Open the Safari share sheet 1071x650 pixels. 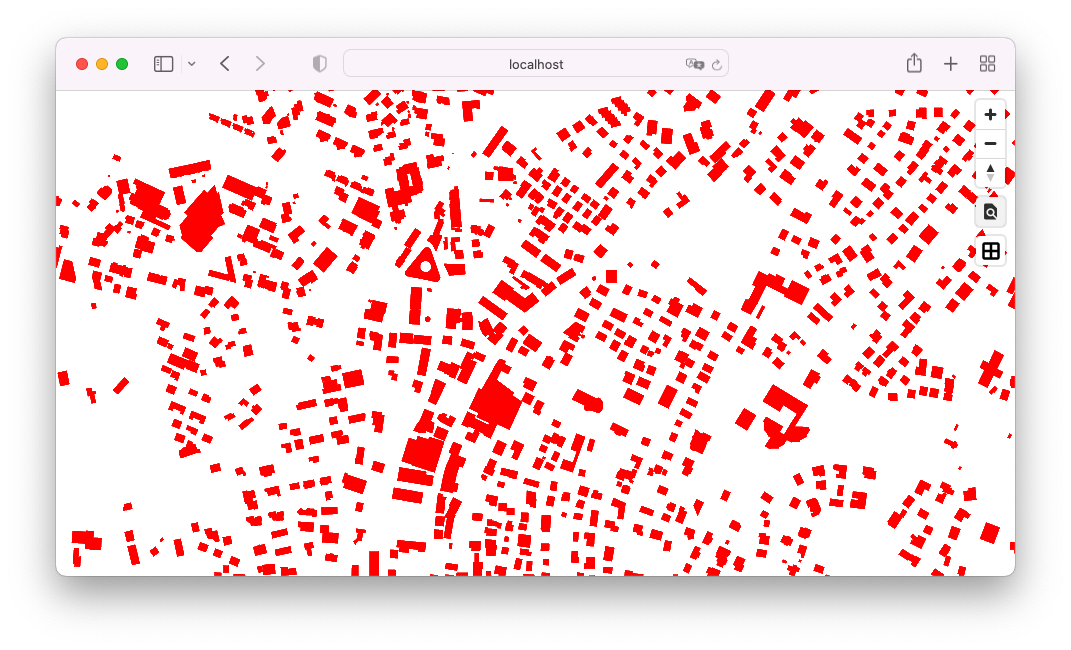914,63
